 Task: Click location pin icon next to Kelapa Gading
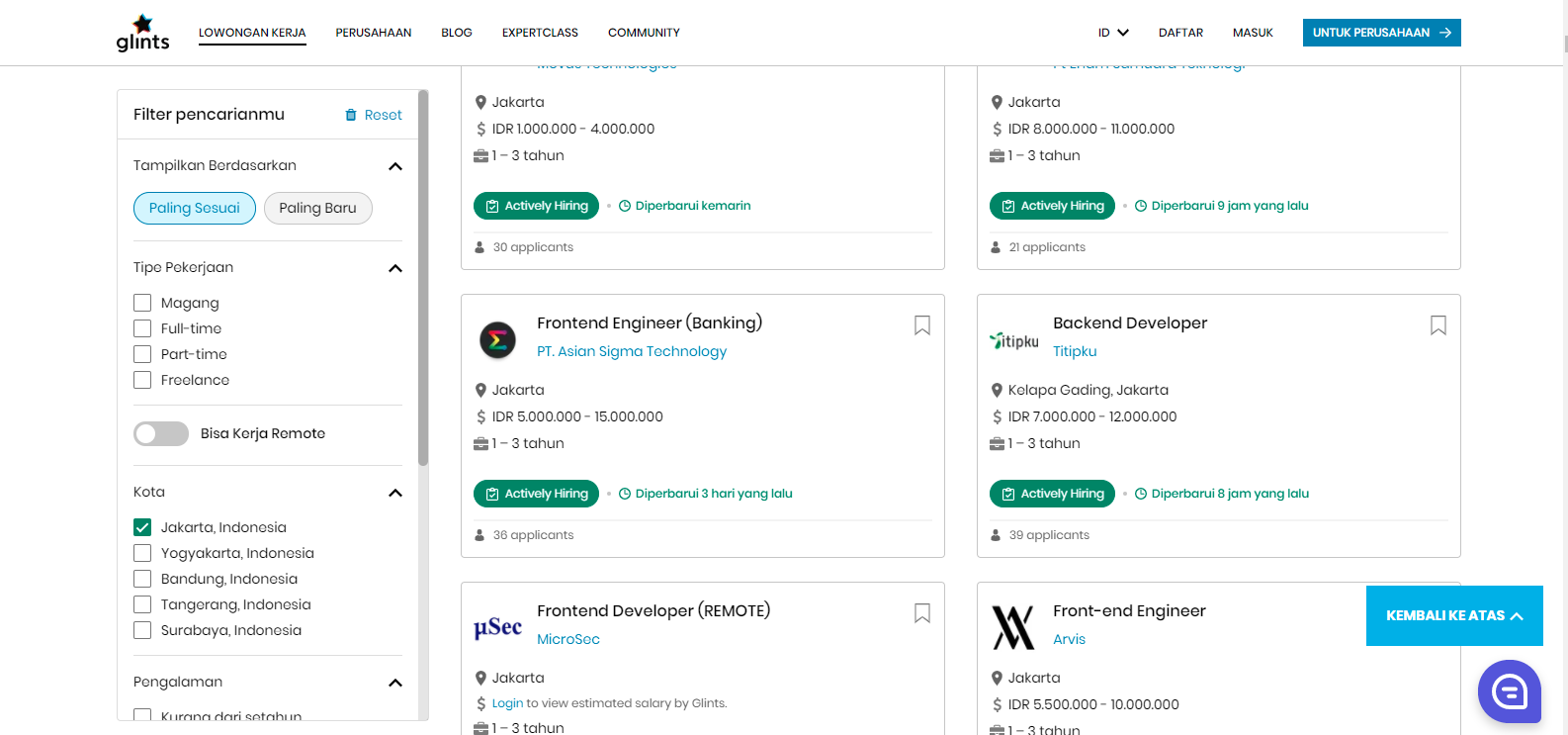point(997,391)
